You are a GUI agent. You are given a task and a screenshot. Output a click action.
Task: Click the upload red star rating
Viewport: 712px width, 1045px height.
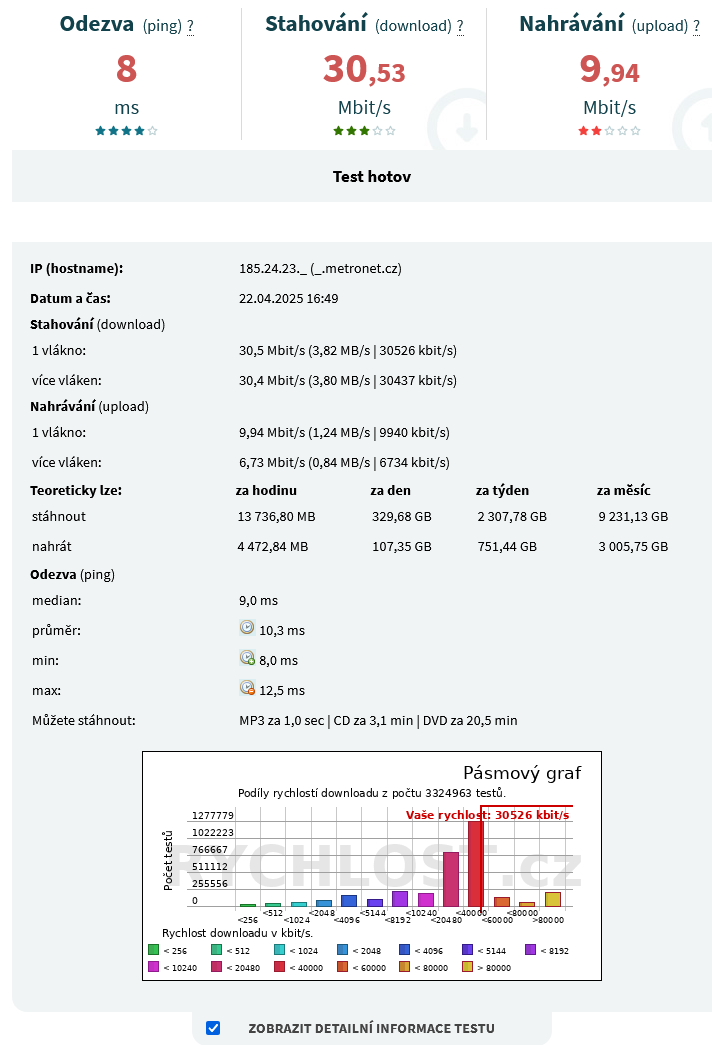(609, 131)
